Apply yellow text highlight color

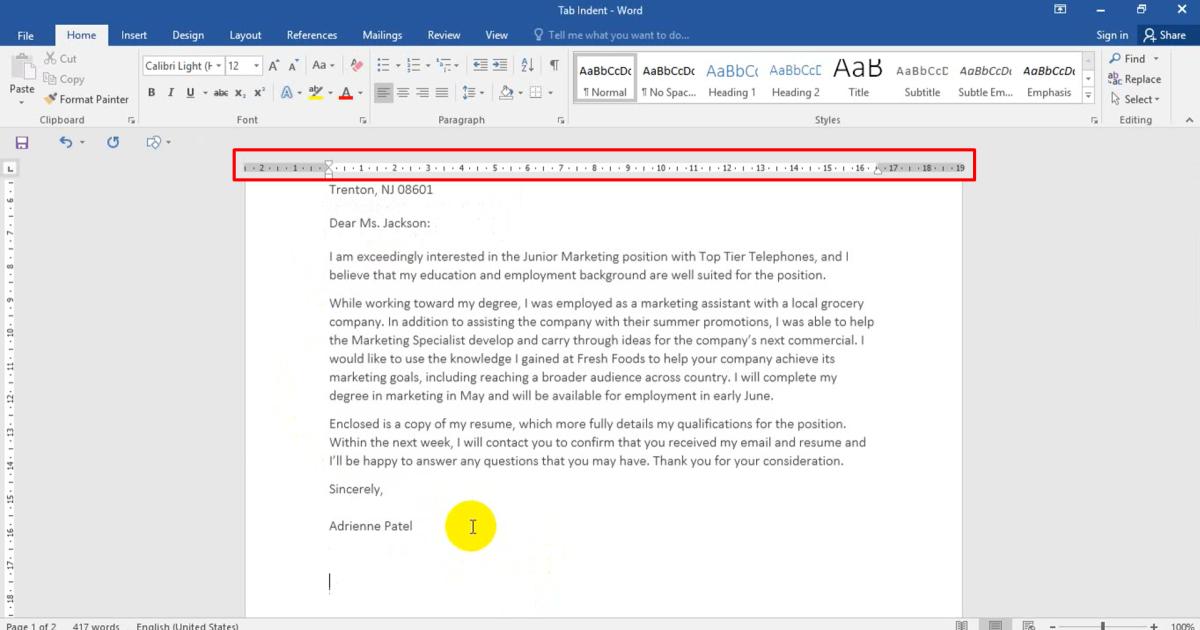pos(315,93)
